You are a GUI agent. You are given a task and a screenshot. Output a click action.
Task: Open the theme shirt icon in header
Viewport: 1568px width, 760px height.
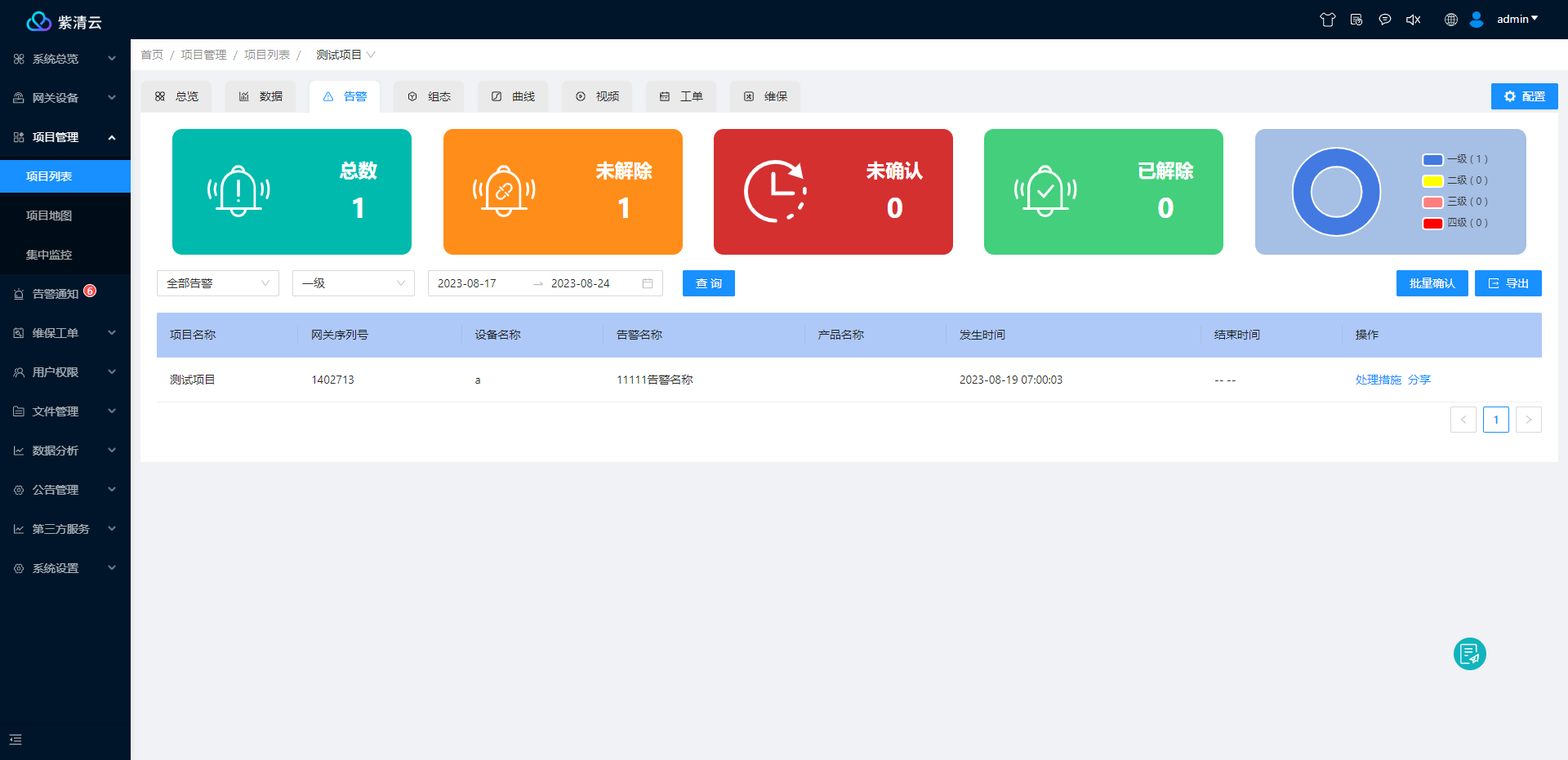[1328, 20]
